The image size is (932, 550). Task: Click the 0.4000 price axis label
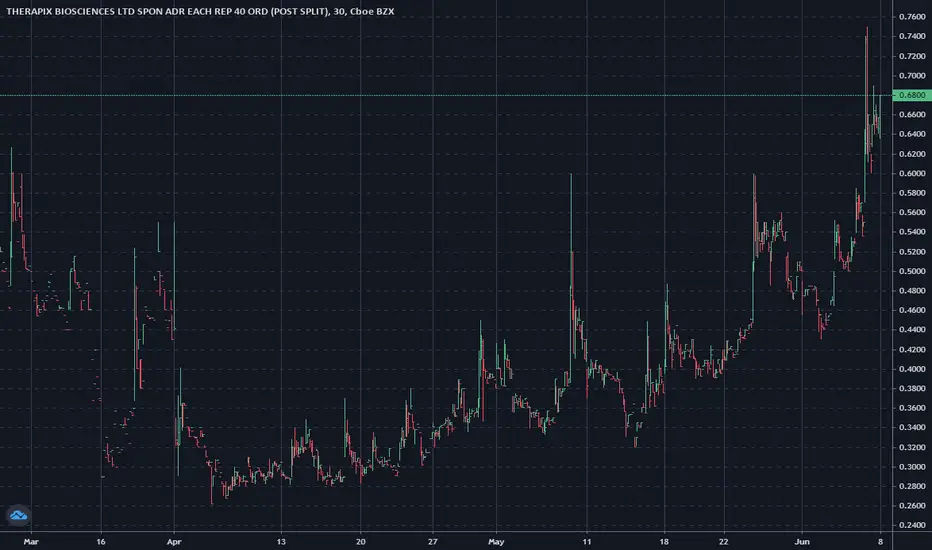[x=912, y=369]
